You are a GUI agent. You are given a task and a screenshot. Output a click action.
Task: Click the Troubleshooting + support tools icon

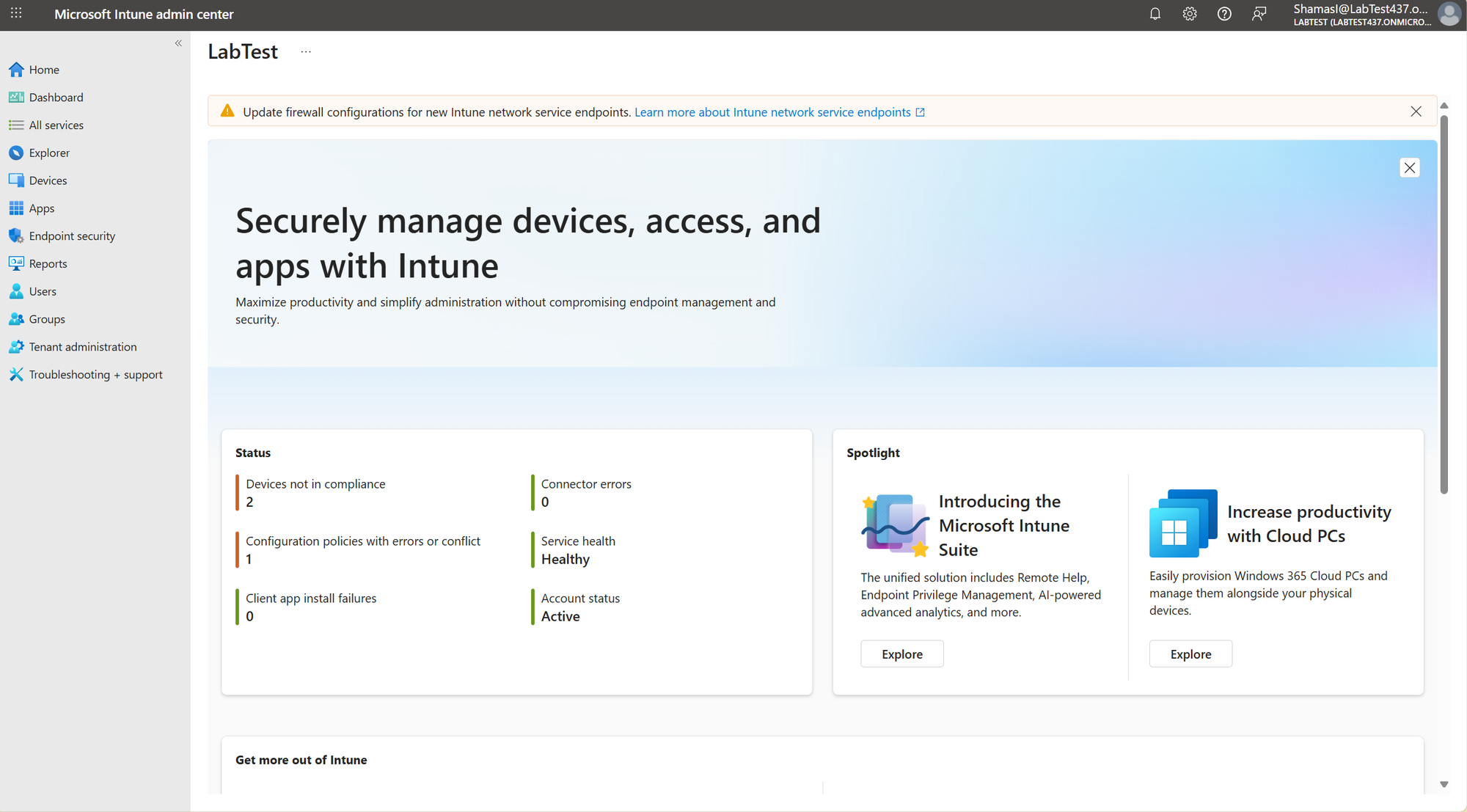[16, 375]
